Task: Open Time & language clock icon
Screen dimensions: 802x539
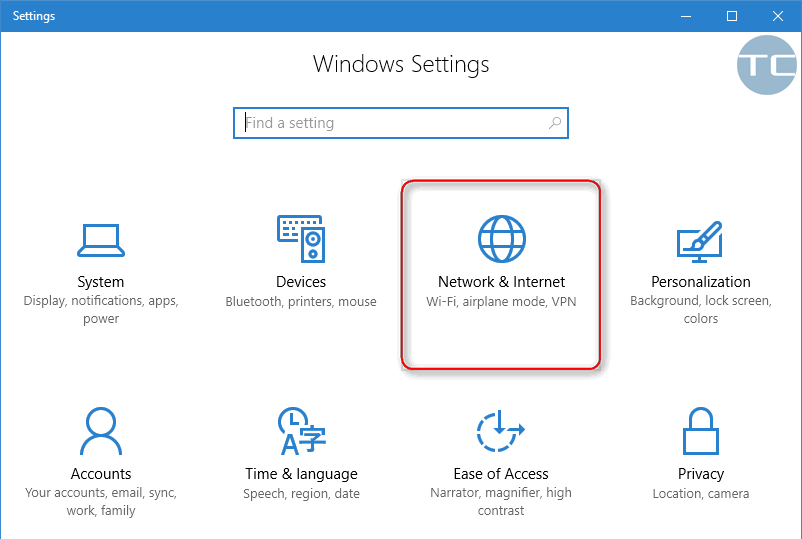Action: [x=302, y=431]
